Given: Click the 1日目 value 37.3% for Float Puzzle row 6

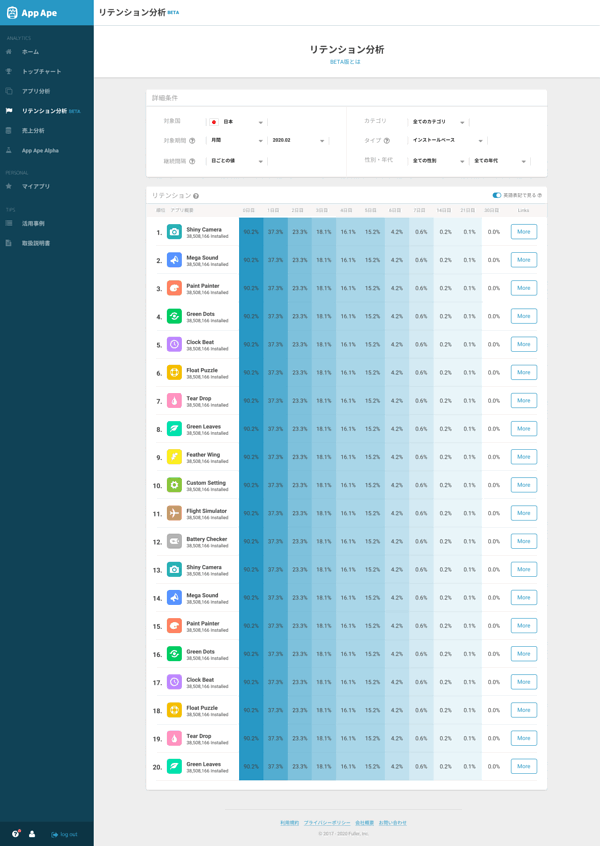Looking at the screenshot, I should [275, 372].
